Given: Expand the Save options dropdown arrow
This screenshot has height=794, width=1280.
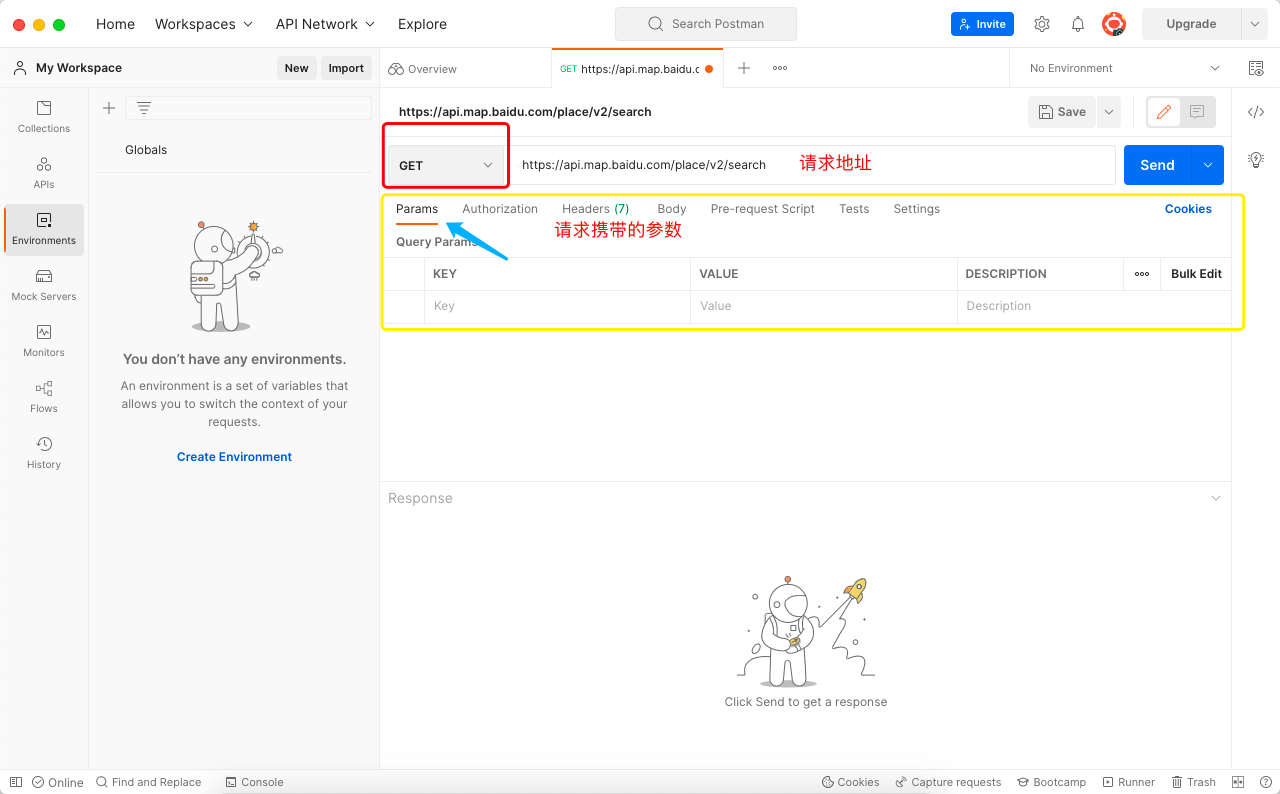Looking at the screenshot, I should coord(1108,112).
